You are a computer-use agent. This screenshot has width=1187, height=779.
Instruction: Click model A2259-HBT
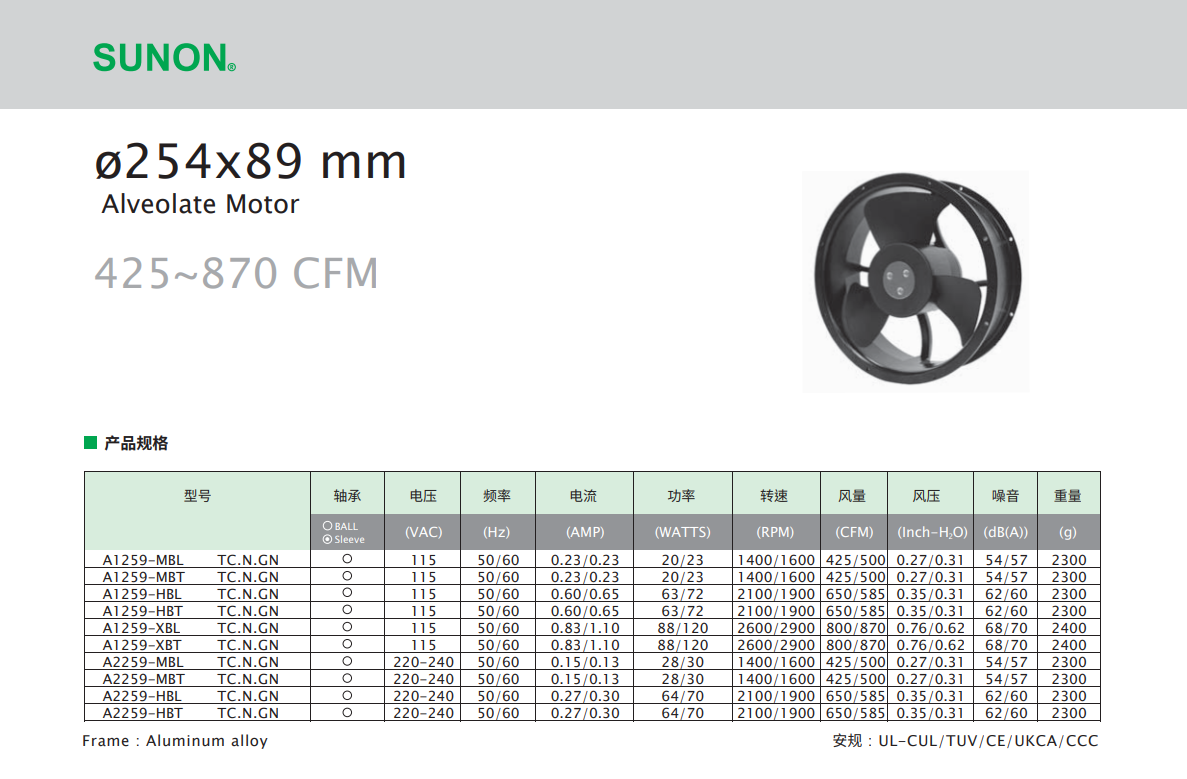click(x=142, y=713)
